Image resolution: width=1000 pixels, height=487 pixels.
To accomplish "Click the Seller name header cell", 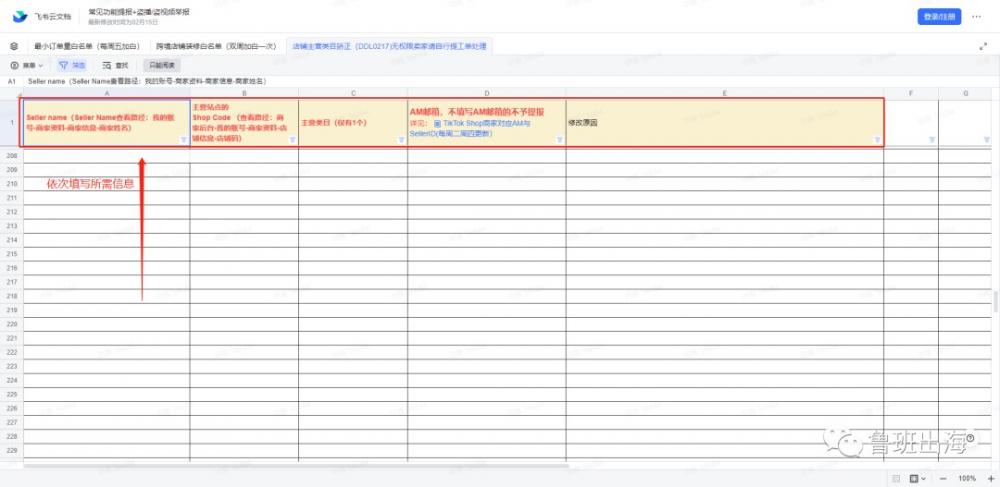I will (107, 122).
